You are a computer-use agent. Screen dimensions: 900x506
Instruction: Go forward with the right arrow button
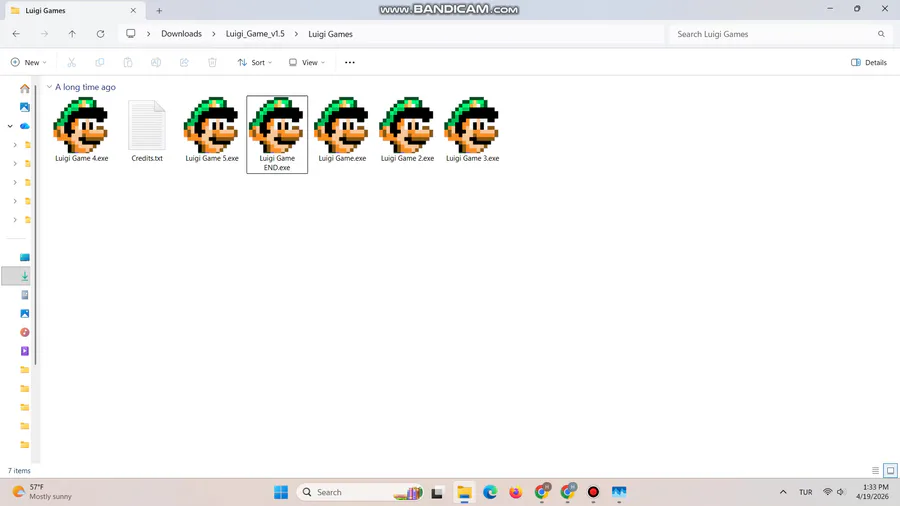[x=44, y=34]
